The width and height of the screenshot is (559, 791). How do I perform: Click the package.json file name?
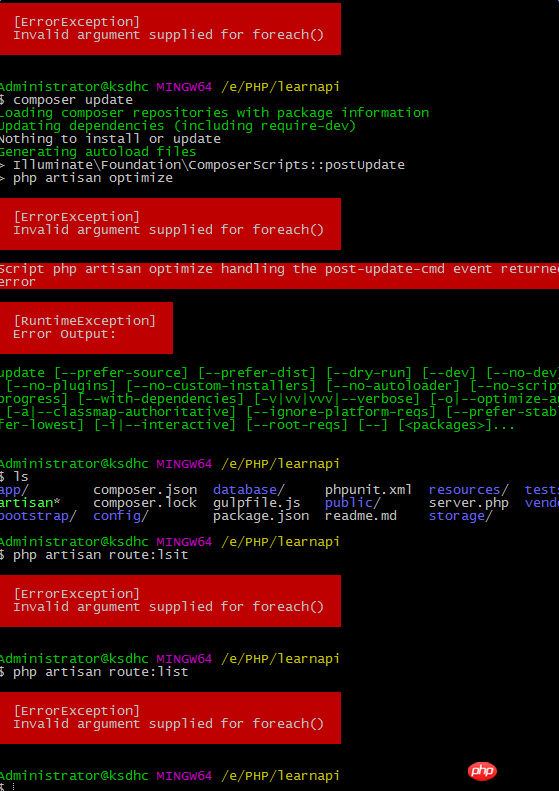click(x=261, y=516)
